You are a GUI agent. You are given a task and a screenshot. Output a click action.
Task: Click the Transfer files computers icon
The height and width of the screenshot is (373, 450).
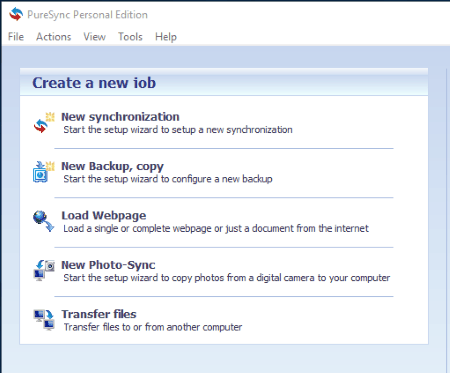click(44, 320)
